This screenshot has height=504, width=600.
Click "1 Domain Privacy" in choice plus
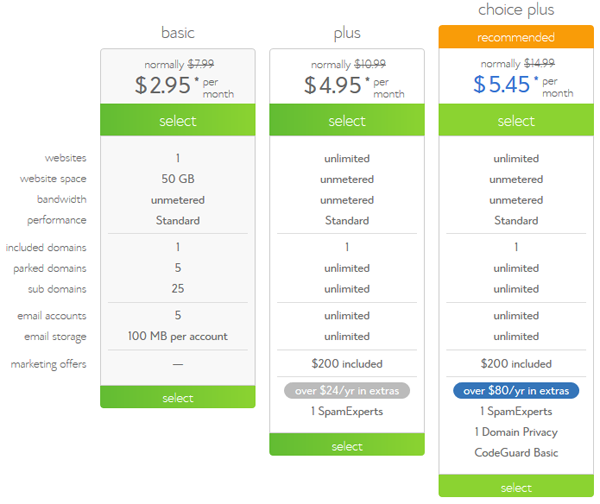[x=516, y=432]
